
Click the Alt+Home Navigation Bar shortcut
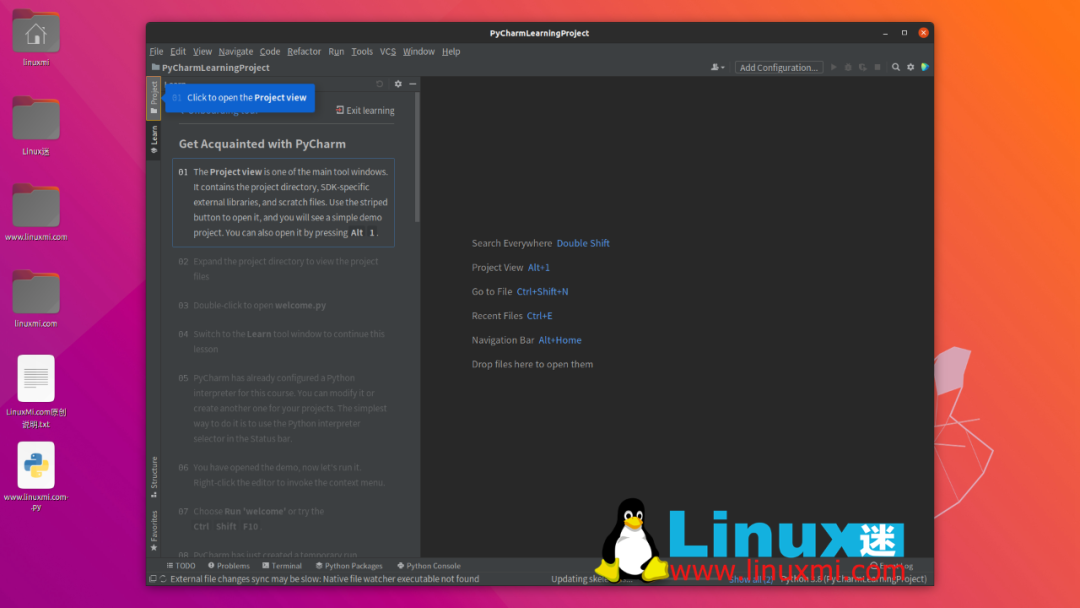pyautogui.click(x=559, y=340)
